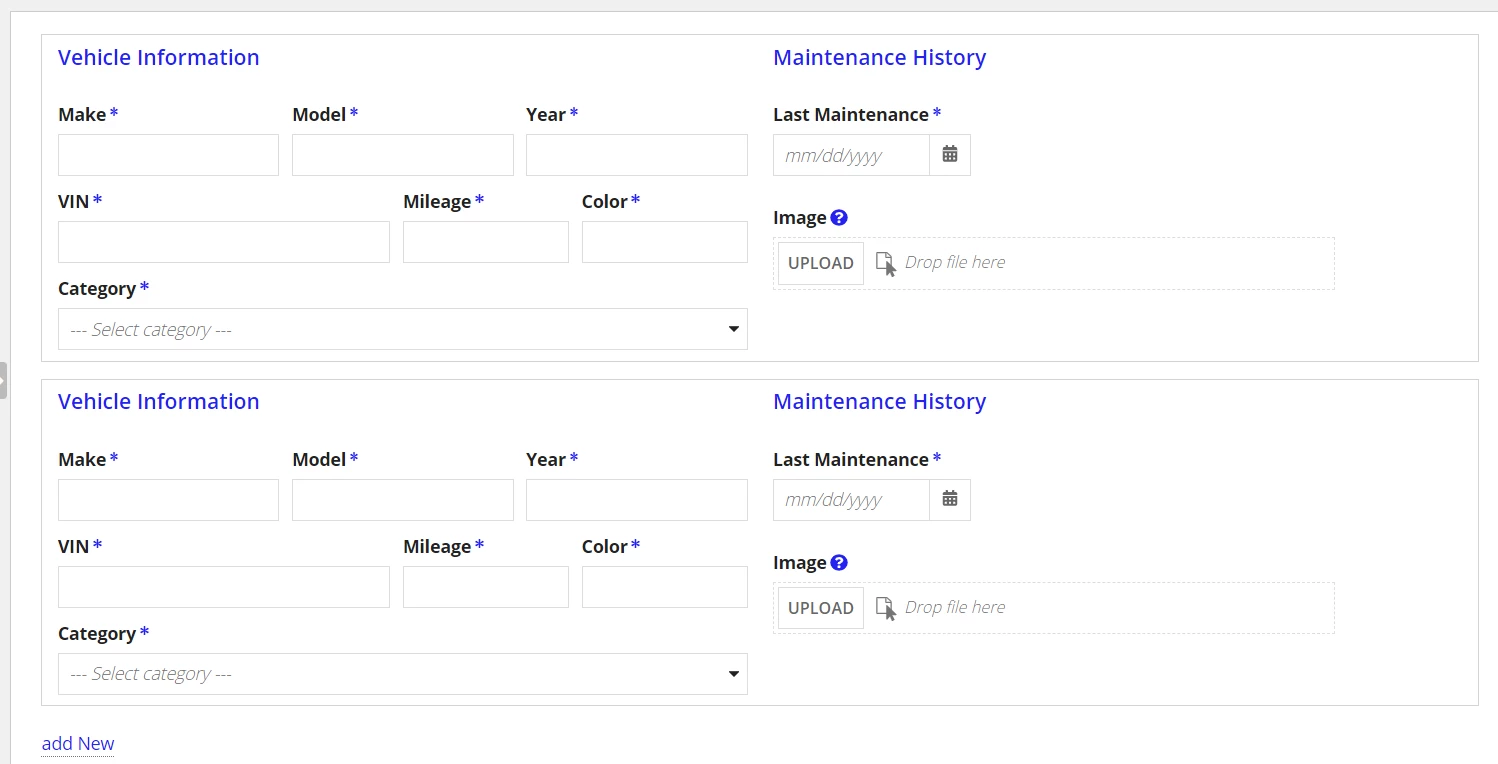Open second Category select dropdown
Viewport: 1498px width, 764px height.
403,674
